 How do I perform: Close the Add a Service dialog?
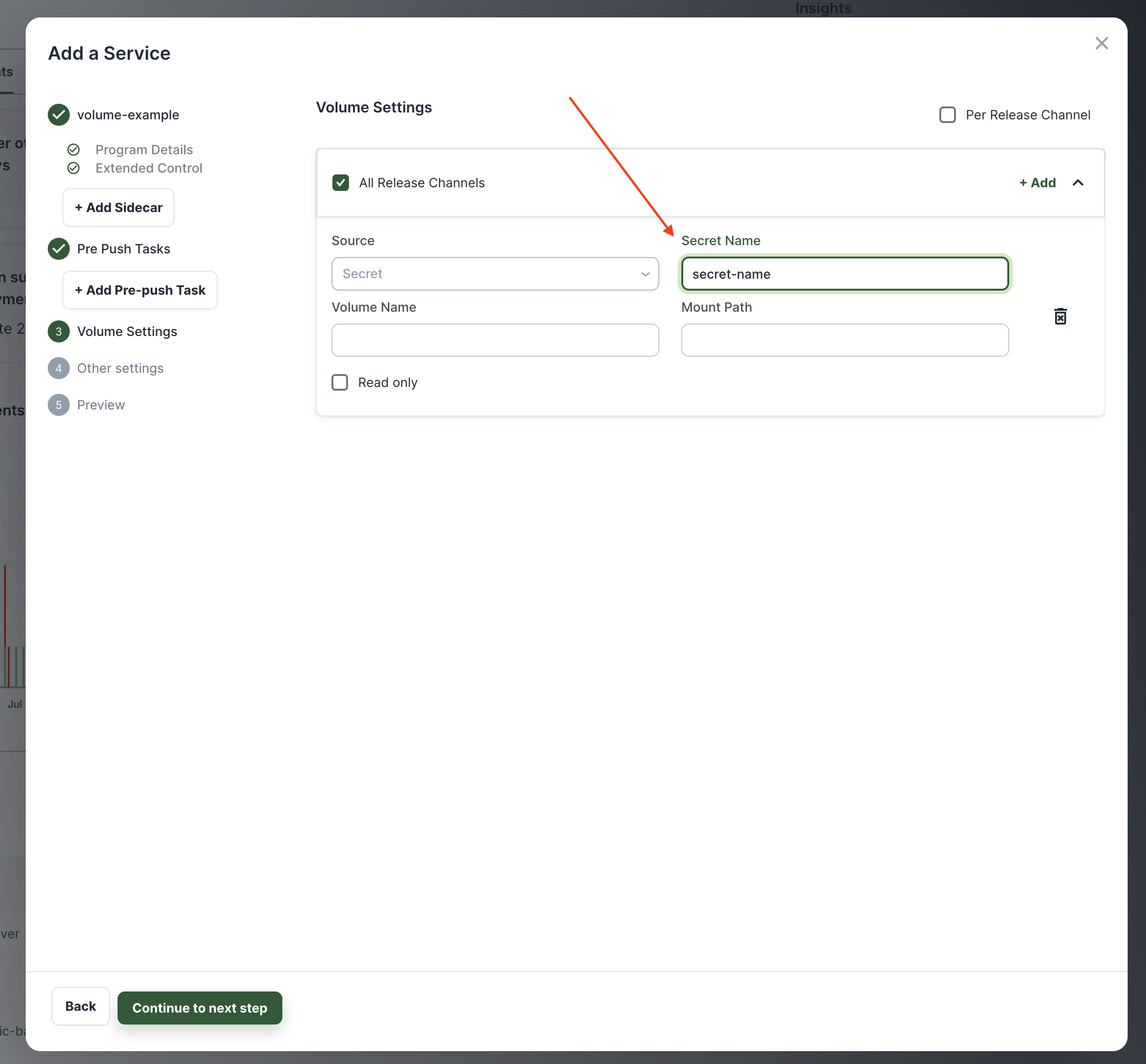tap(1101, 43)
